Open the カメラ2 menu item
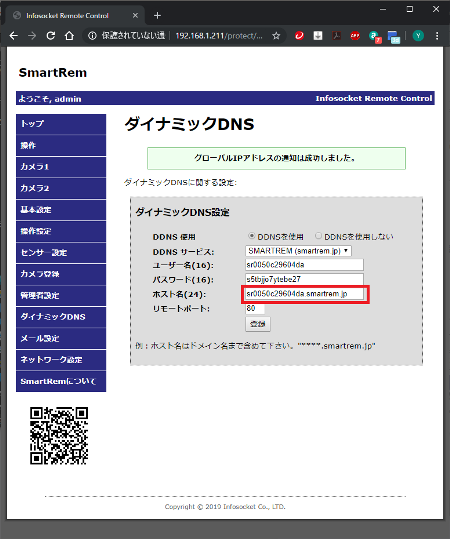 click(61, 188)
